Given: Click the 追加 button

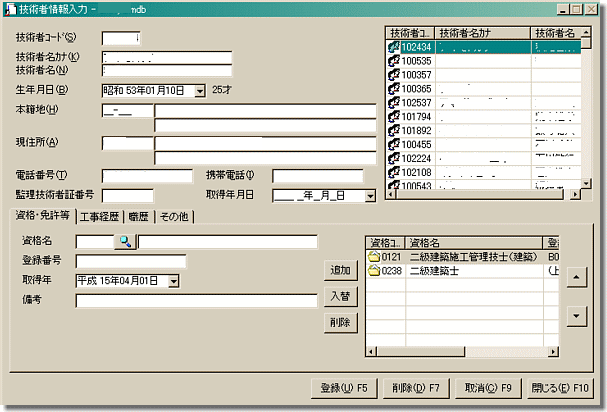Looking at the screenshot, I should point(340,270).
